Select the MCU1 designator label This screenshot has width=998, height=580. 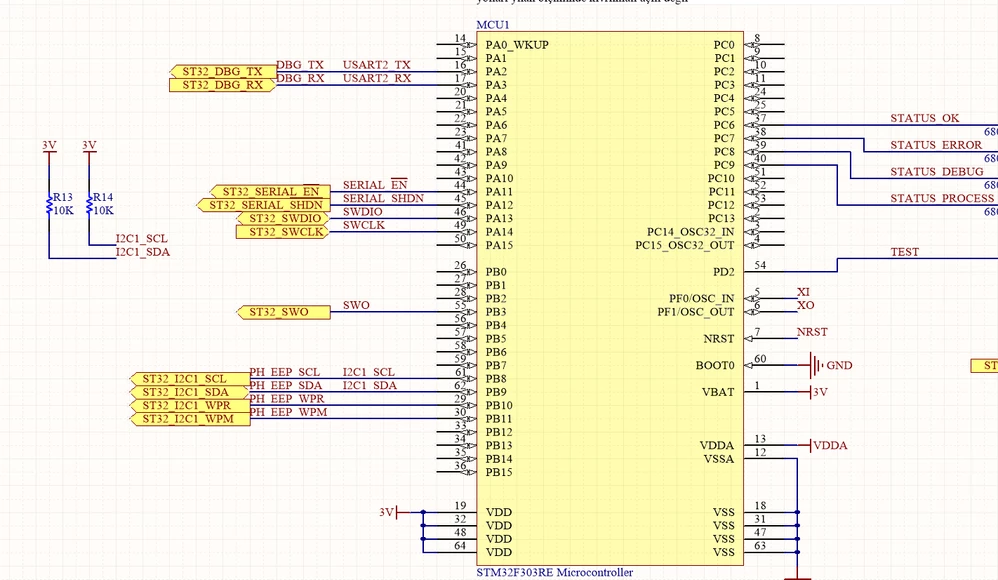pos(493,25)
